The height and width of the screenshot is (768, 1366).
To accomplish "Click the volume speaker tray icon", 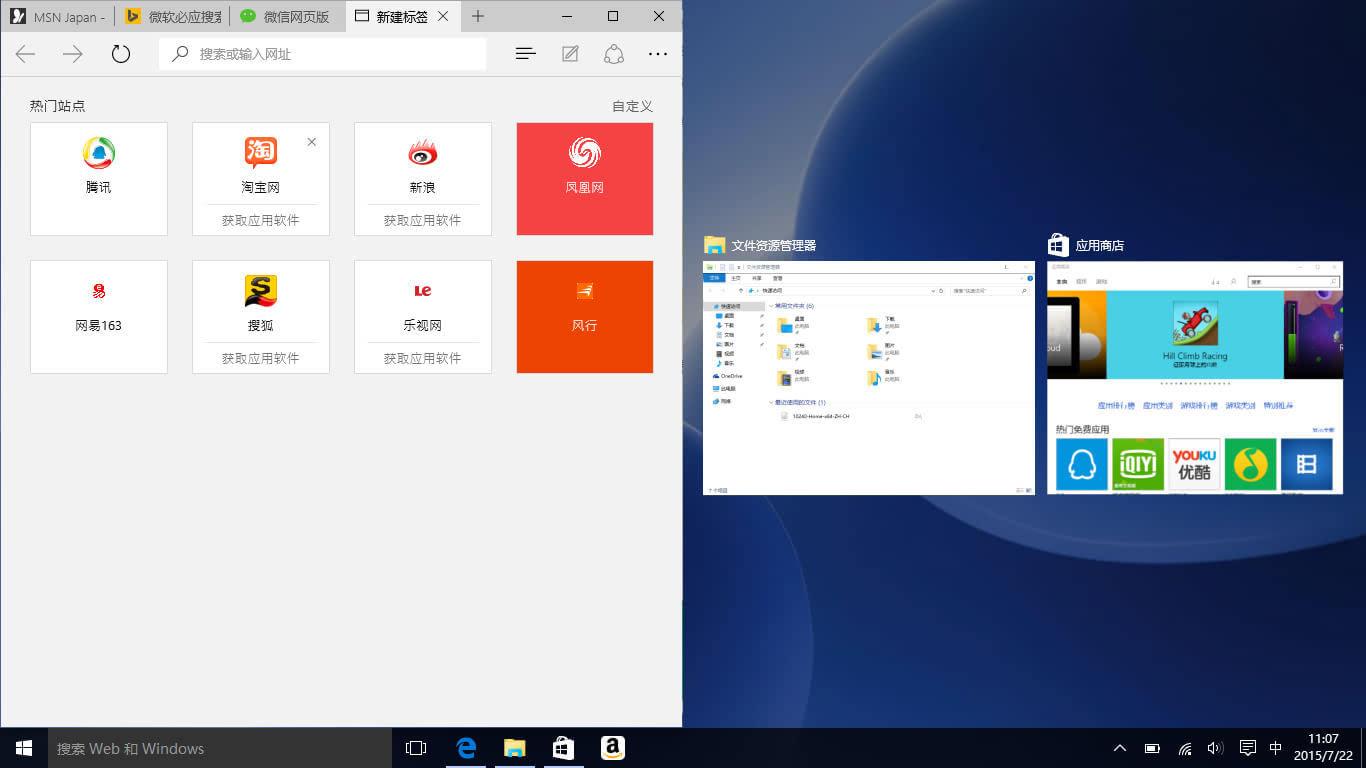I will (x=1215, y=748).
